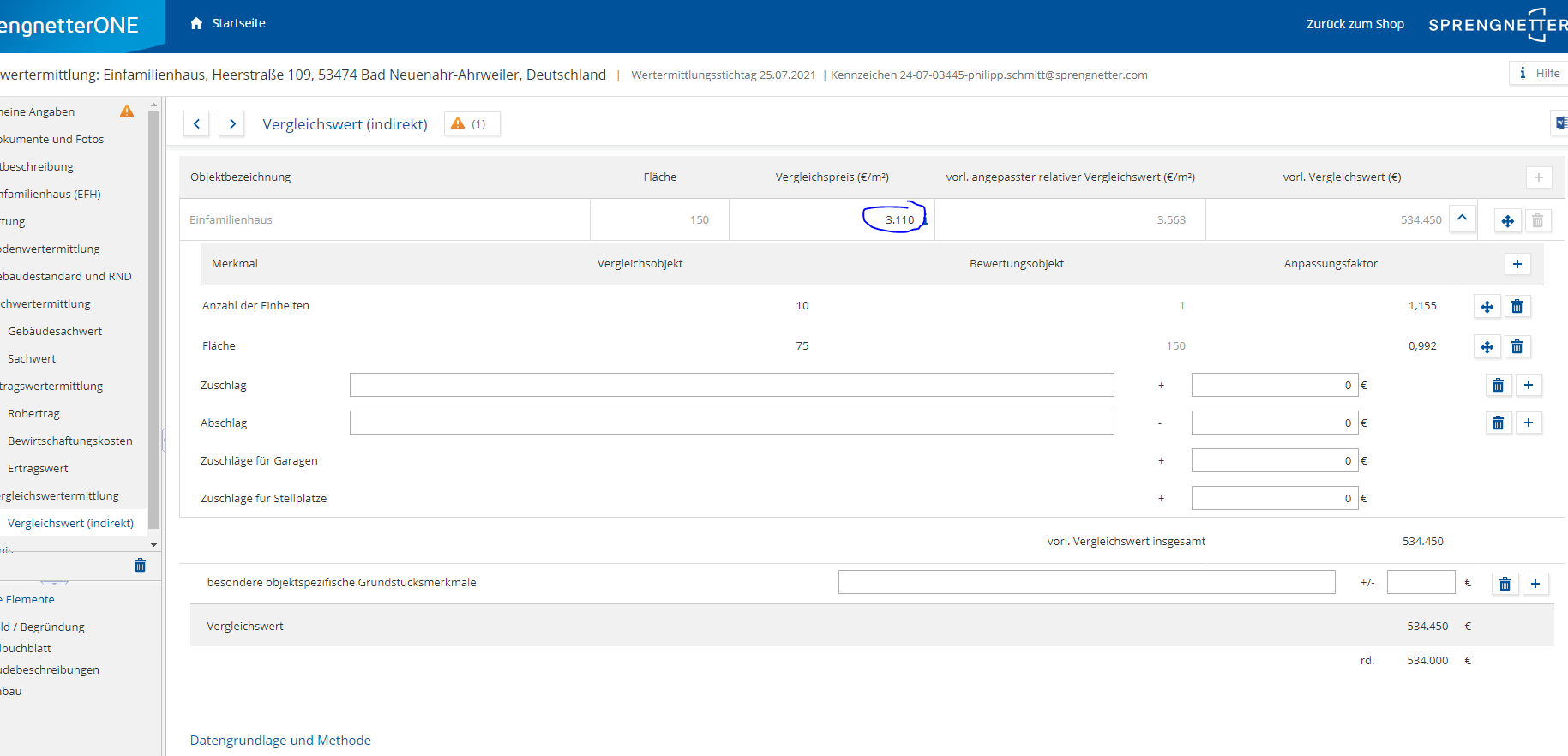Delete the Anzahl der Einheiten row
The height and width of the screenshot is (756, 1568).
point(1517,307)
